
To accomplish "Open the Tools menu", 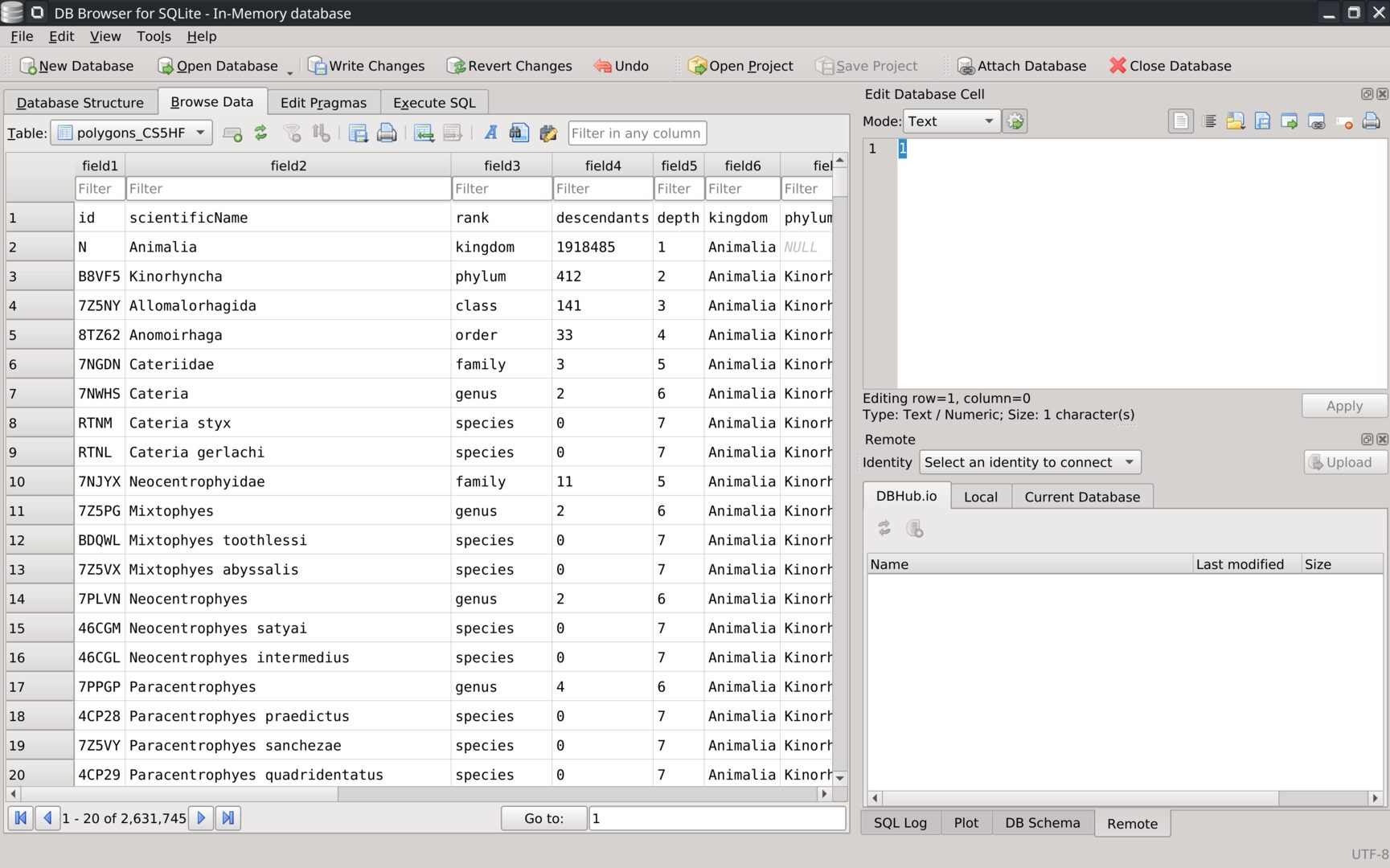I will [154, 36].
